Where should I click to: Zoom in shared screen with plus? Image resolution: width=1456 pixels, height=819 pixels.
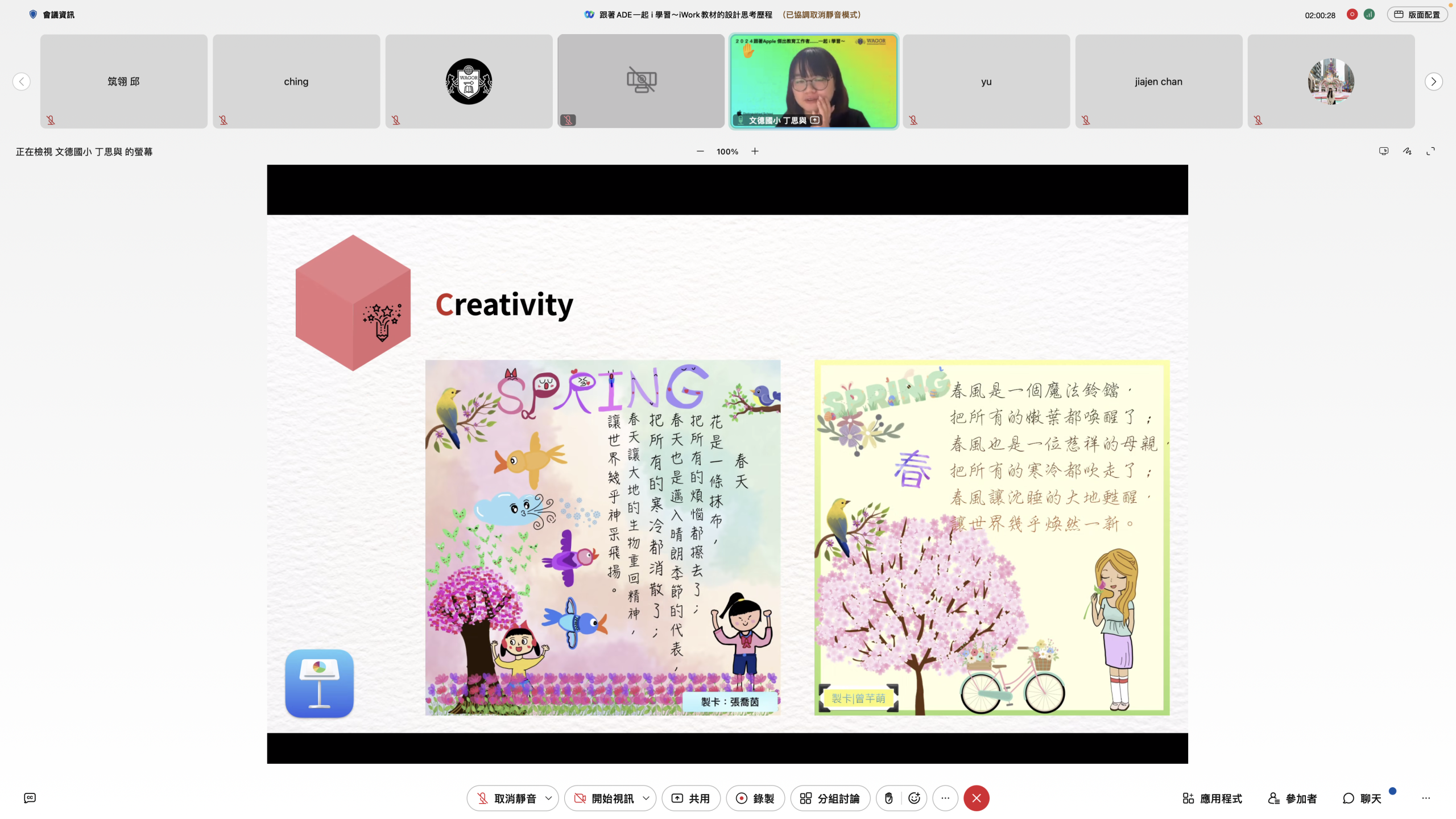click(755, 151)
